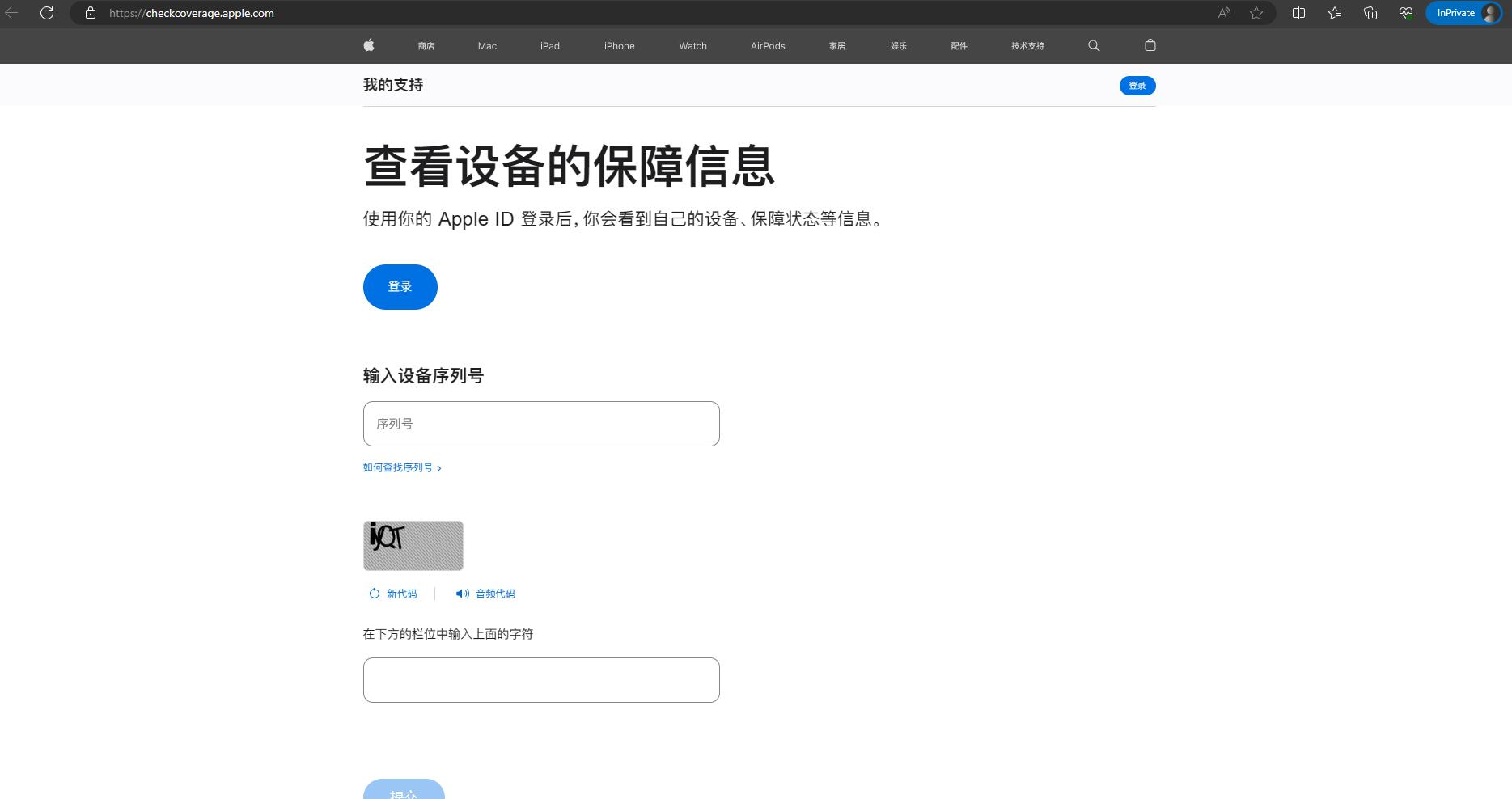Click 我的支持 title link

(x=393, y=85)
